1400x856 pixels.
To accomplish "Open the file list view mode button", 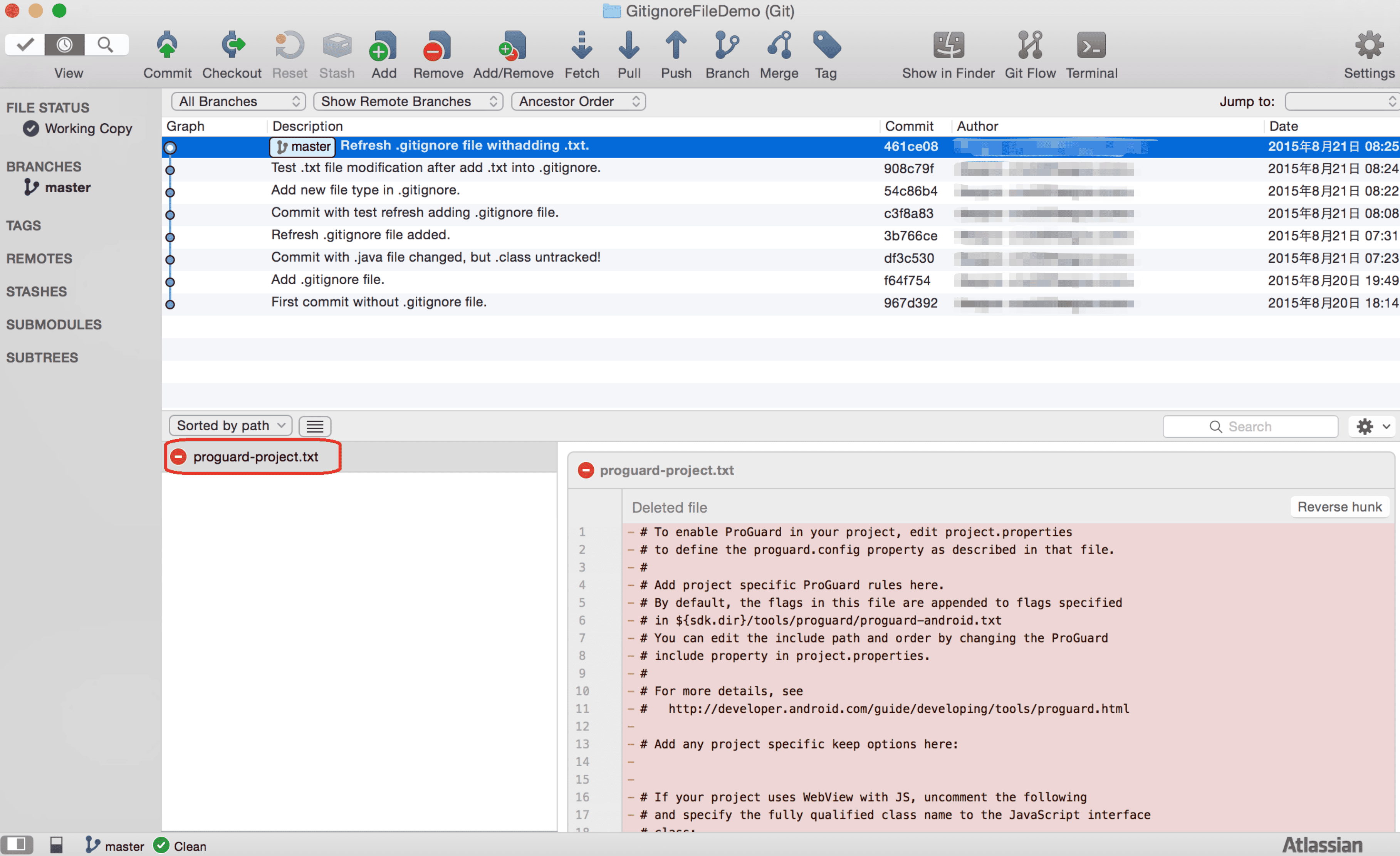I will 315,426.
